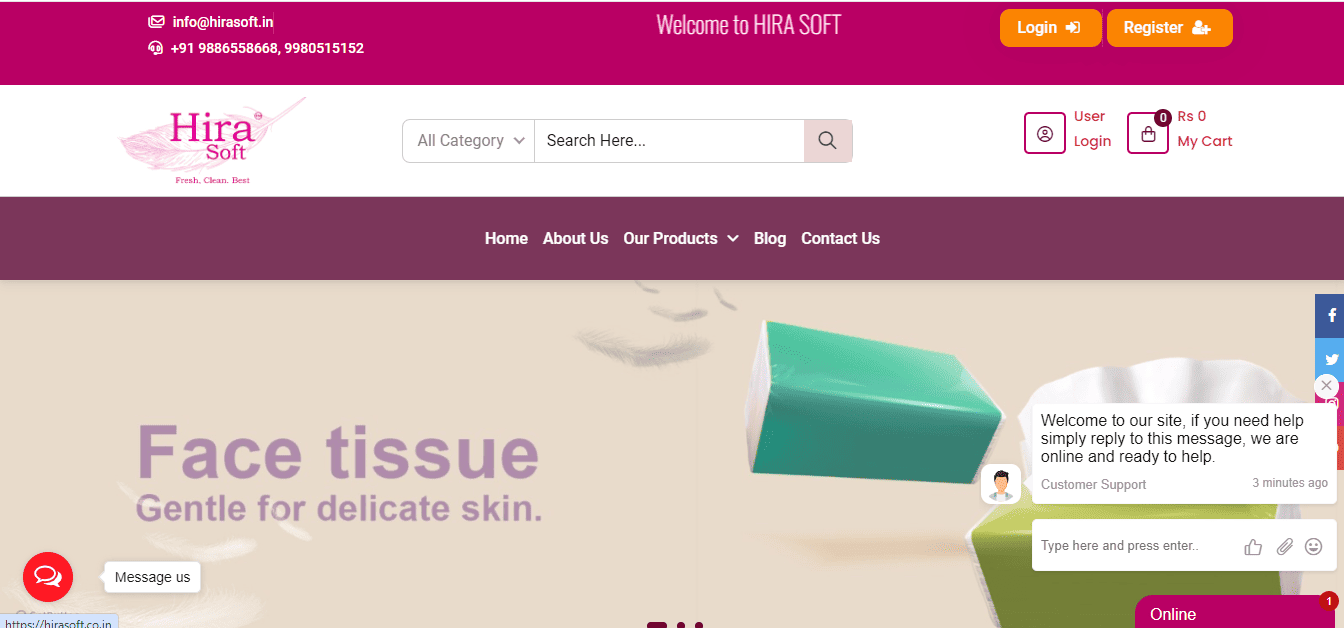This screenshot has height=628, width=1344.
Task: Click the attachment paperclip icon in chat
Action: [1285, 547]
